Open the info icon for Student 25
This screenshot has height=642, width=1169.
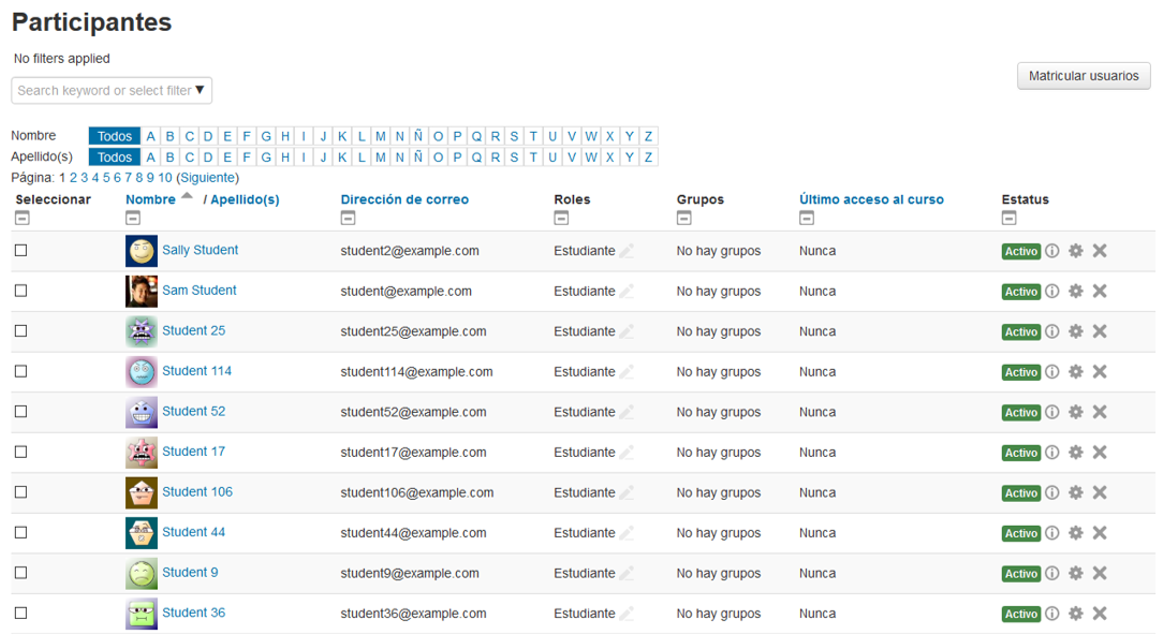(1052, 331)
